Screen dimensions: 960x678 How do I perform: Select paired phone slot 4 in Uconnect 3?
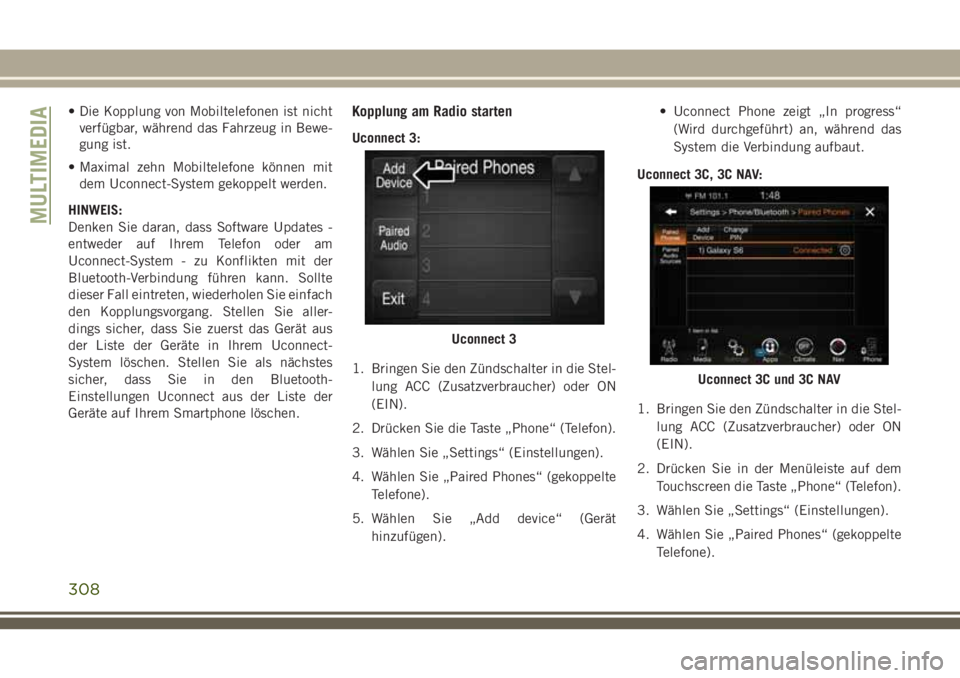pyautogui.click(x=486, y=299)
